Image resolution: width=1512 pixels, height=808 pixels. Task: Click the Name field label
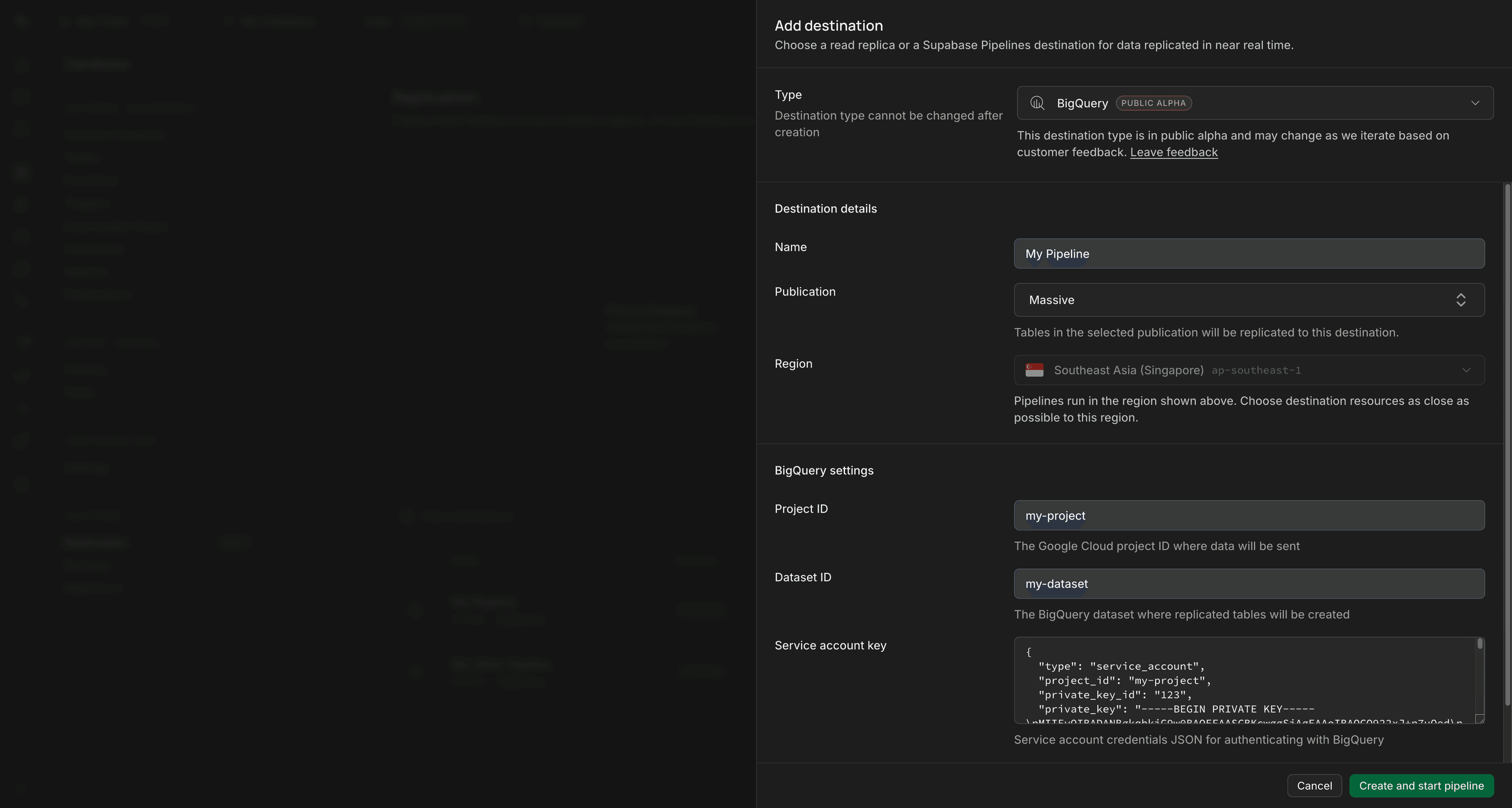point(790,247)
